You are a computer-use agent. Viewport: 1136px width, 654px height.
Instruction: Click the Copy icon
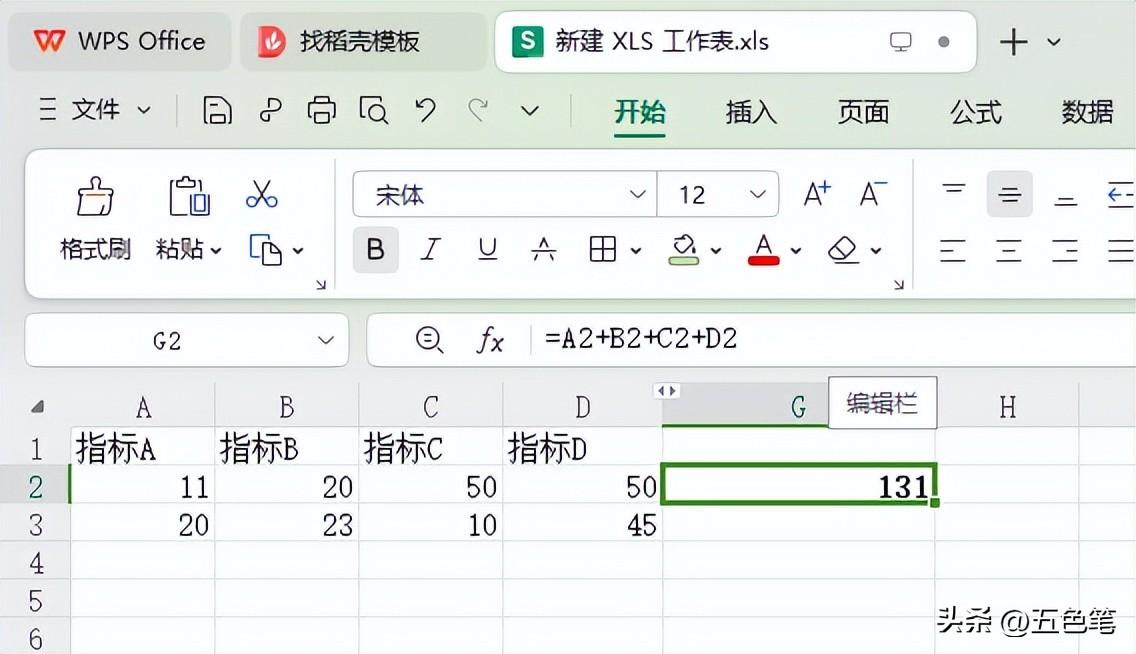[x=265, y=250]
